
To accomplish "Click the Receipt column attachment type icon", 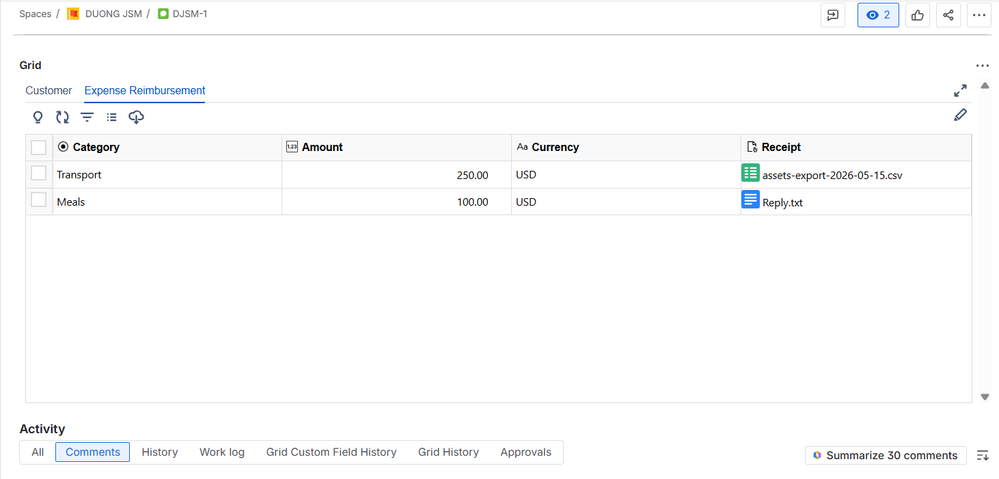I will [x=752, y=147].
